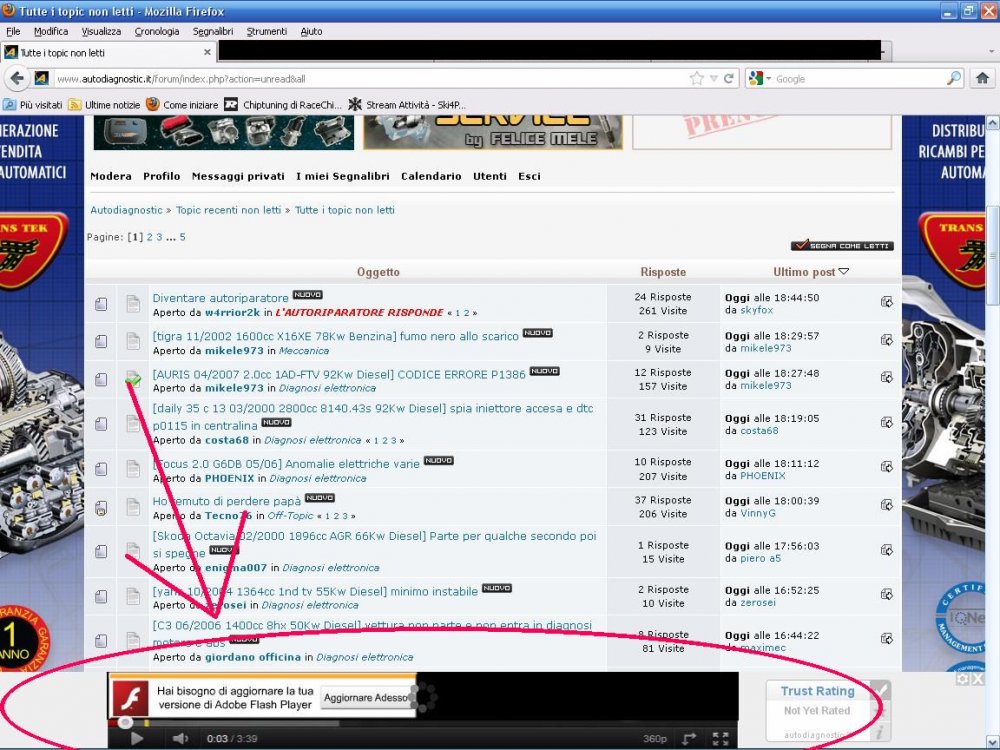Click the browser back arrow button

[x=17, y=79]
